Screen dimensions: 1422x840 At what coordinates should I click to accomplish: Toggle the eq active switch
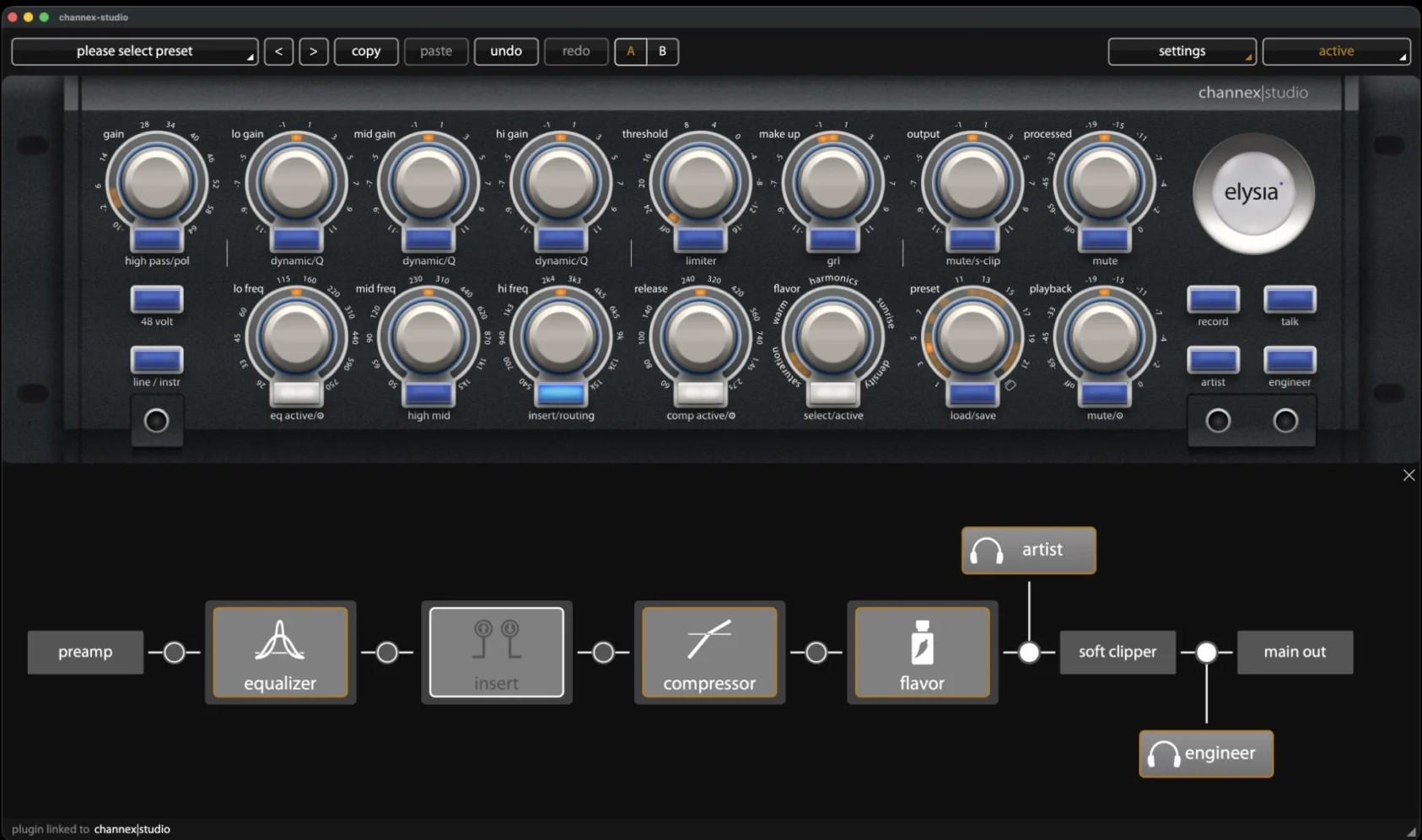296,393
